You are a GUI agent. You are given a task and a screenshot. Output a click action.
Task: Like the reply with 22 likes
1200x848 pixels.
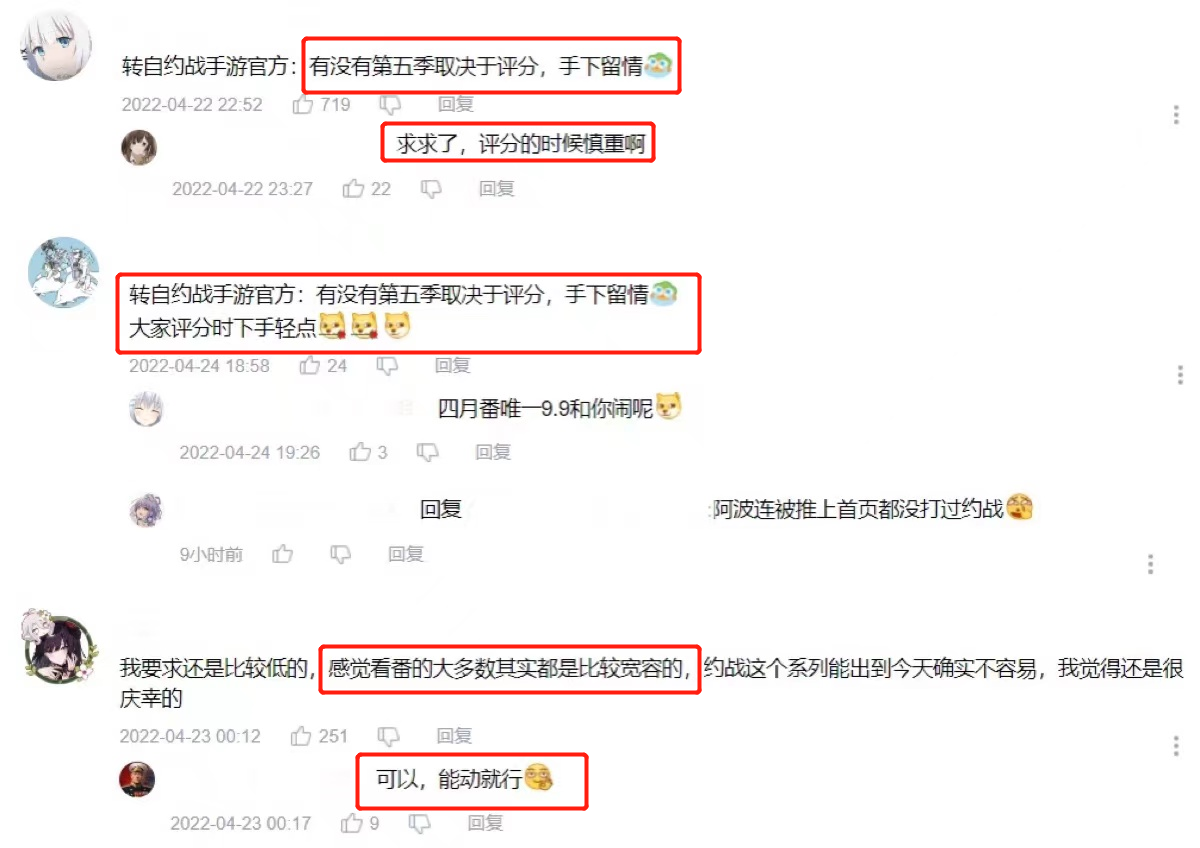(353, 188)
